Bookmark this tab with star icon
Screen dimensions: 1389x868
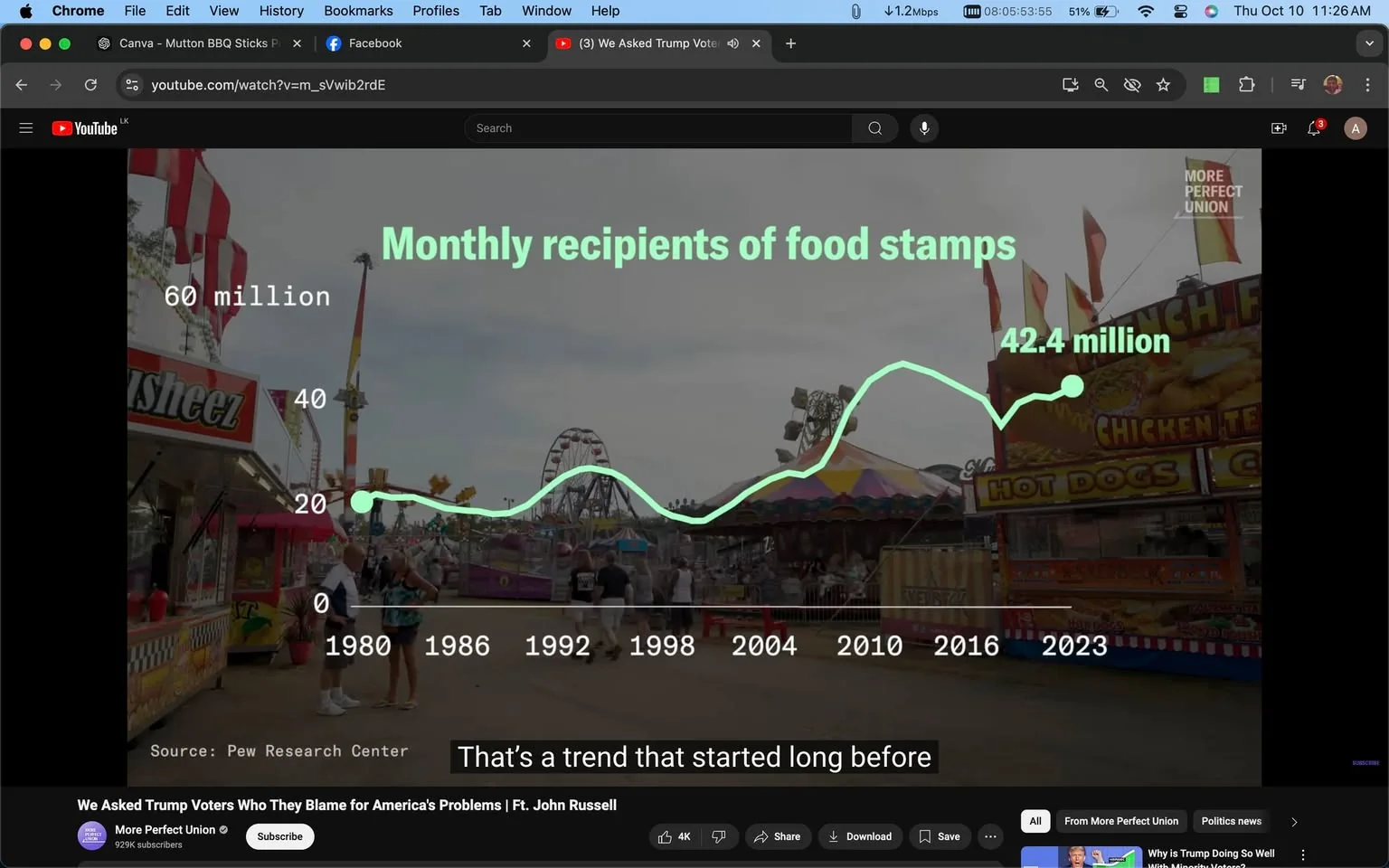pos(1163,85)
